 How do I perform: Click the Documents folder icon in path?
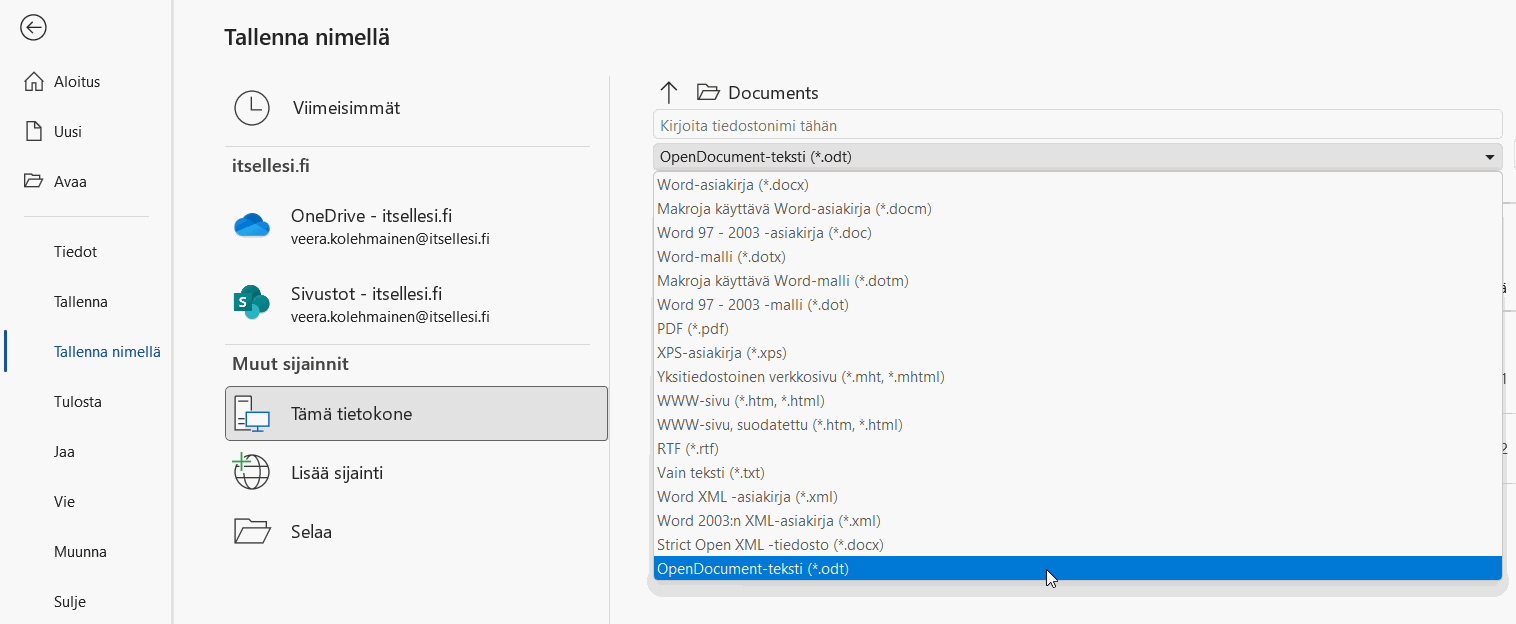pos(709,93)
